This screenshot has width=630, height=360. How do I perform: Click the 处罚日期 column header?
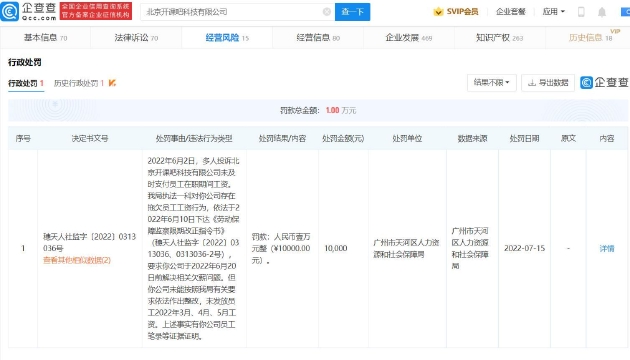(x=524, y=138)
